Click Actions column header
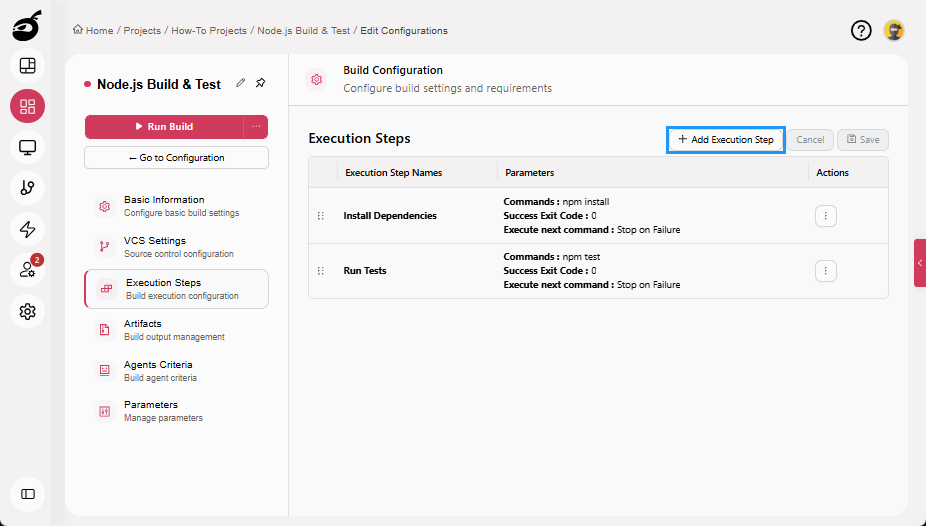Image resolution: width=926 pixels, height=526 pixels. click(x=832, y=172)
